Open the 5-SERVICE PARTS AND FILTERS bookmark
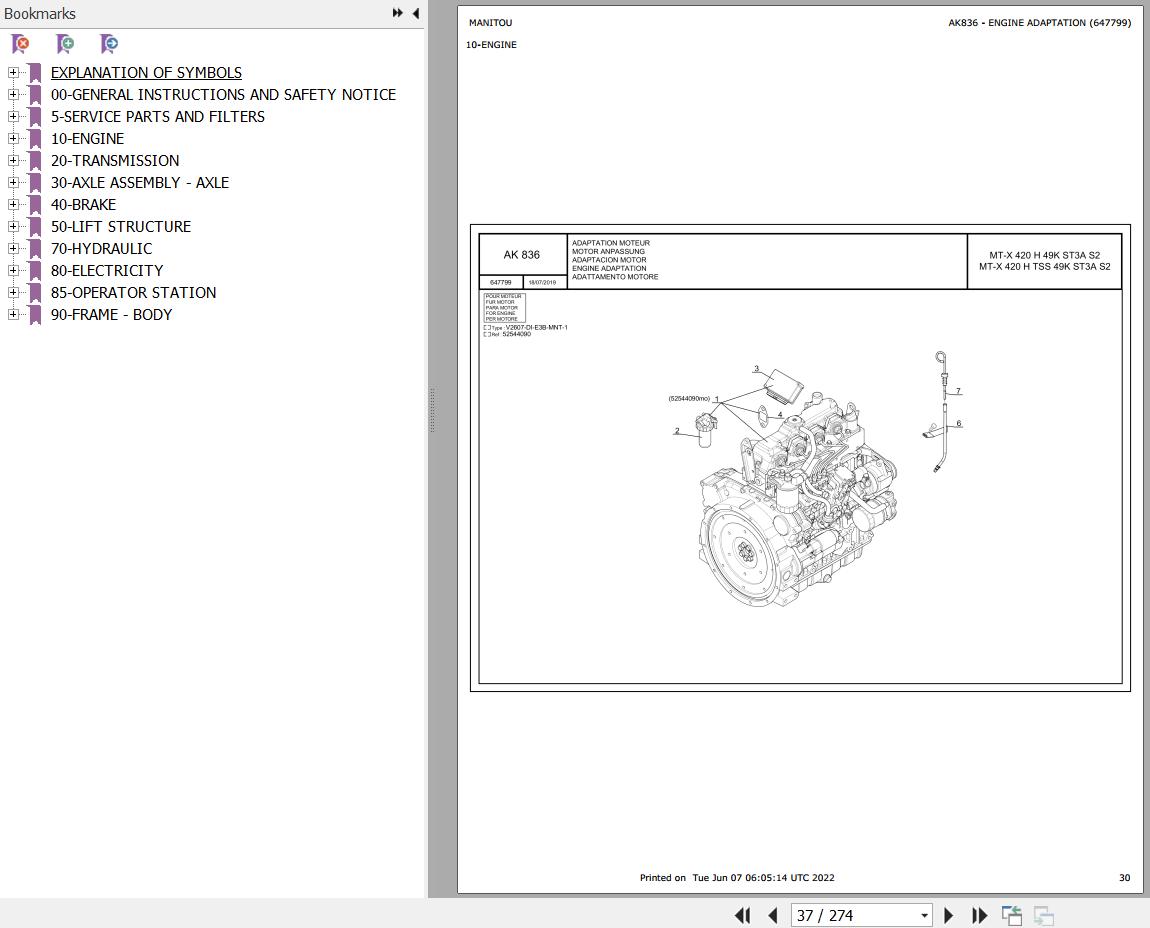 tap(158, 117)
